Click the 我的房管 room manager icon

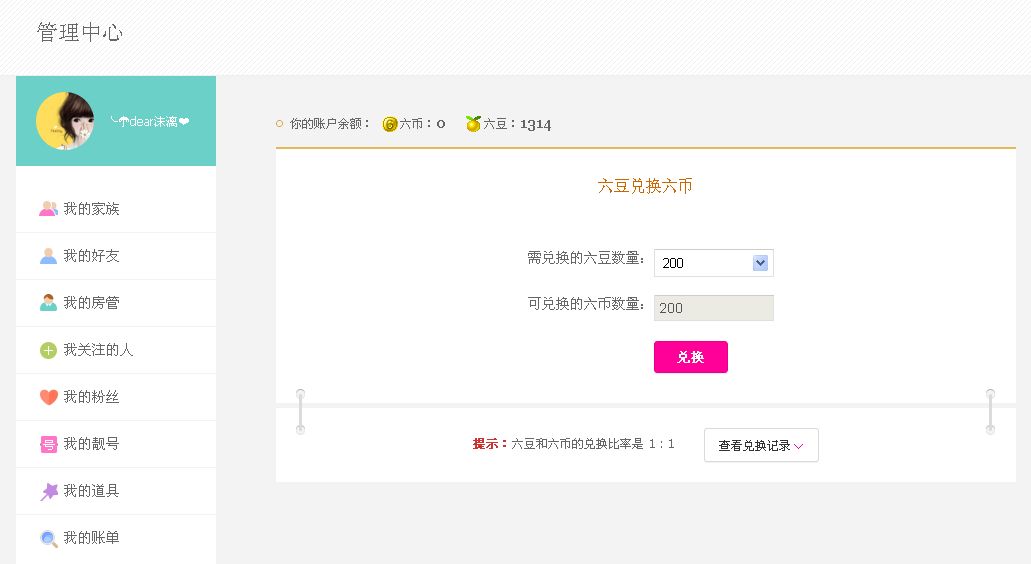[x=48, y=303]
